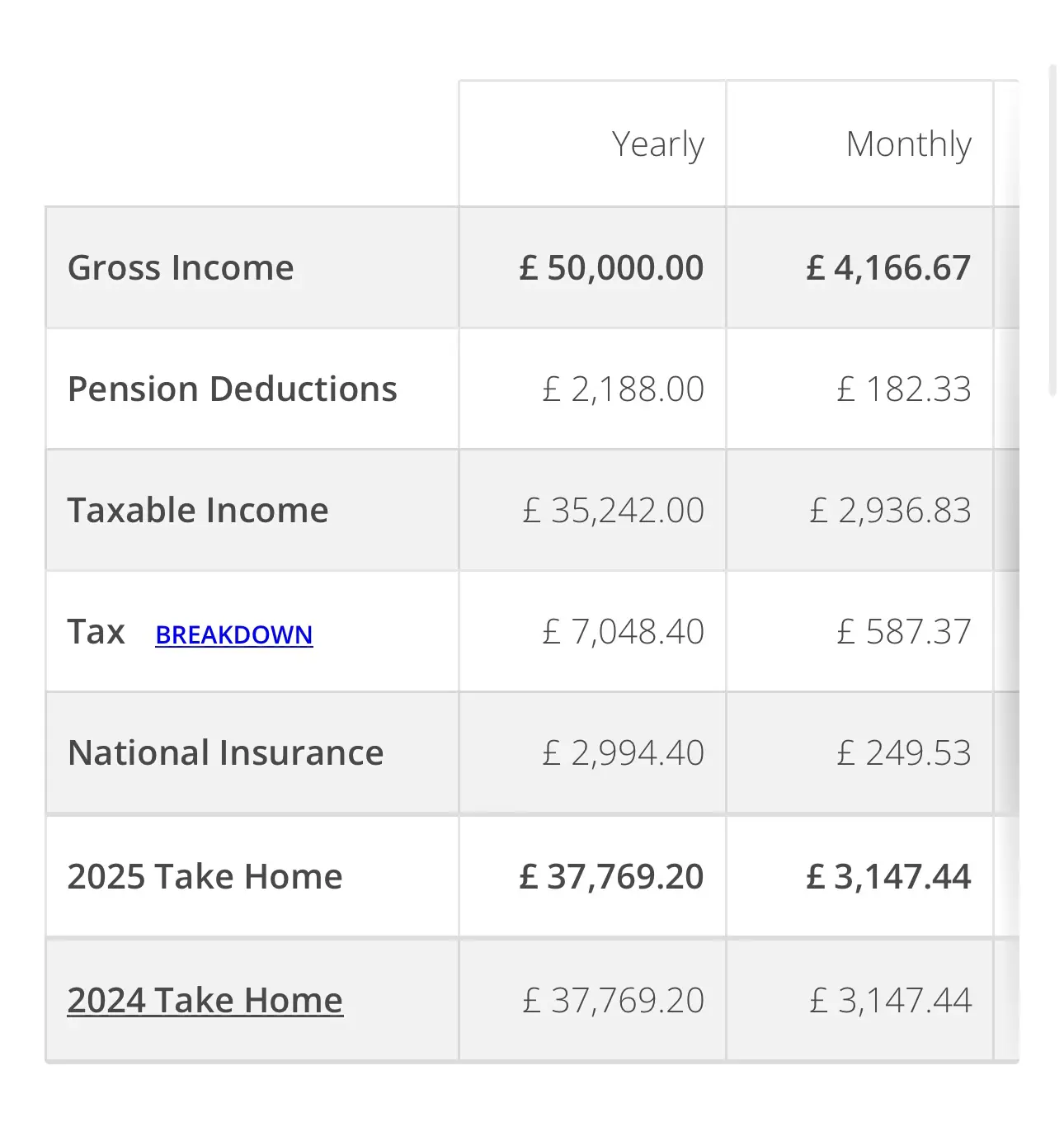Click monthly taxable income £ 2,936.83
Image resolution: width=1064 pixels, height=1127 pixels.
[890, 510]
